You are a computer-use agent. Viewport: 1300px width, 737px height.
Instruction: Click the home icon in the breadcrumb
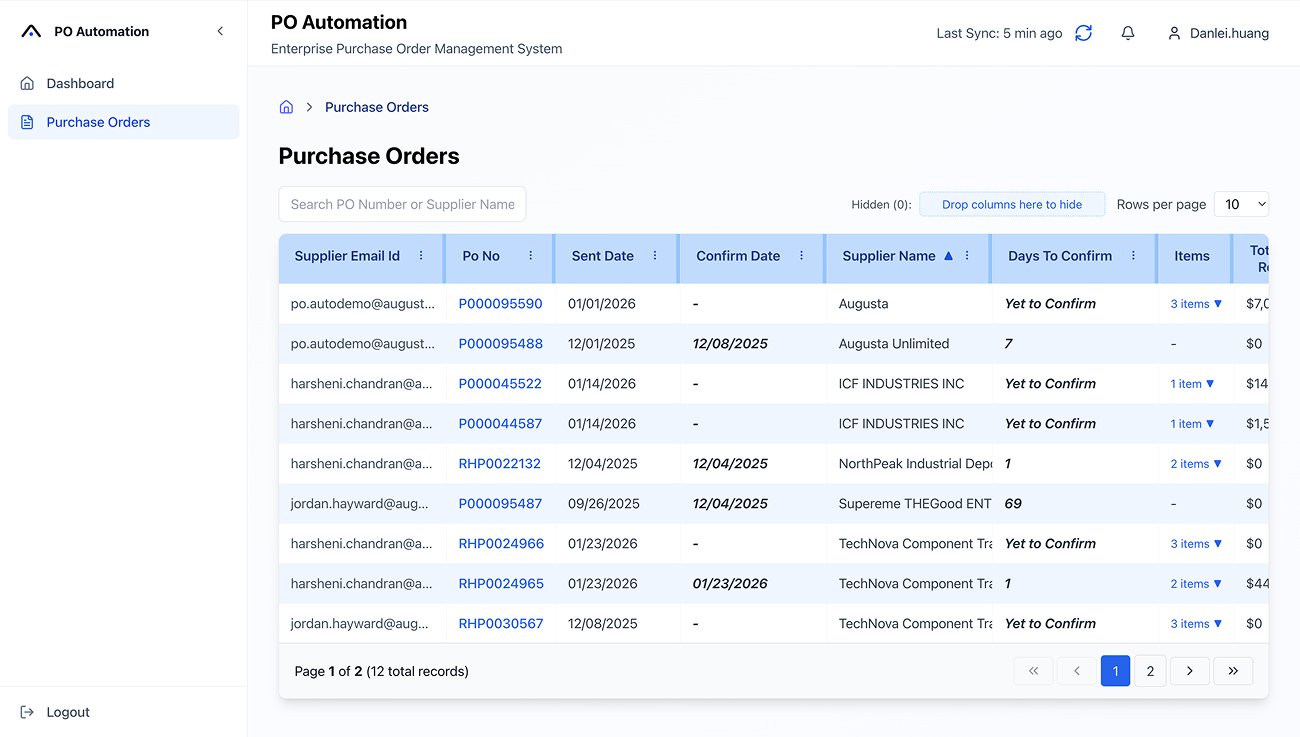click(286, 106)
